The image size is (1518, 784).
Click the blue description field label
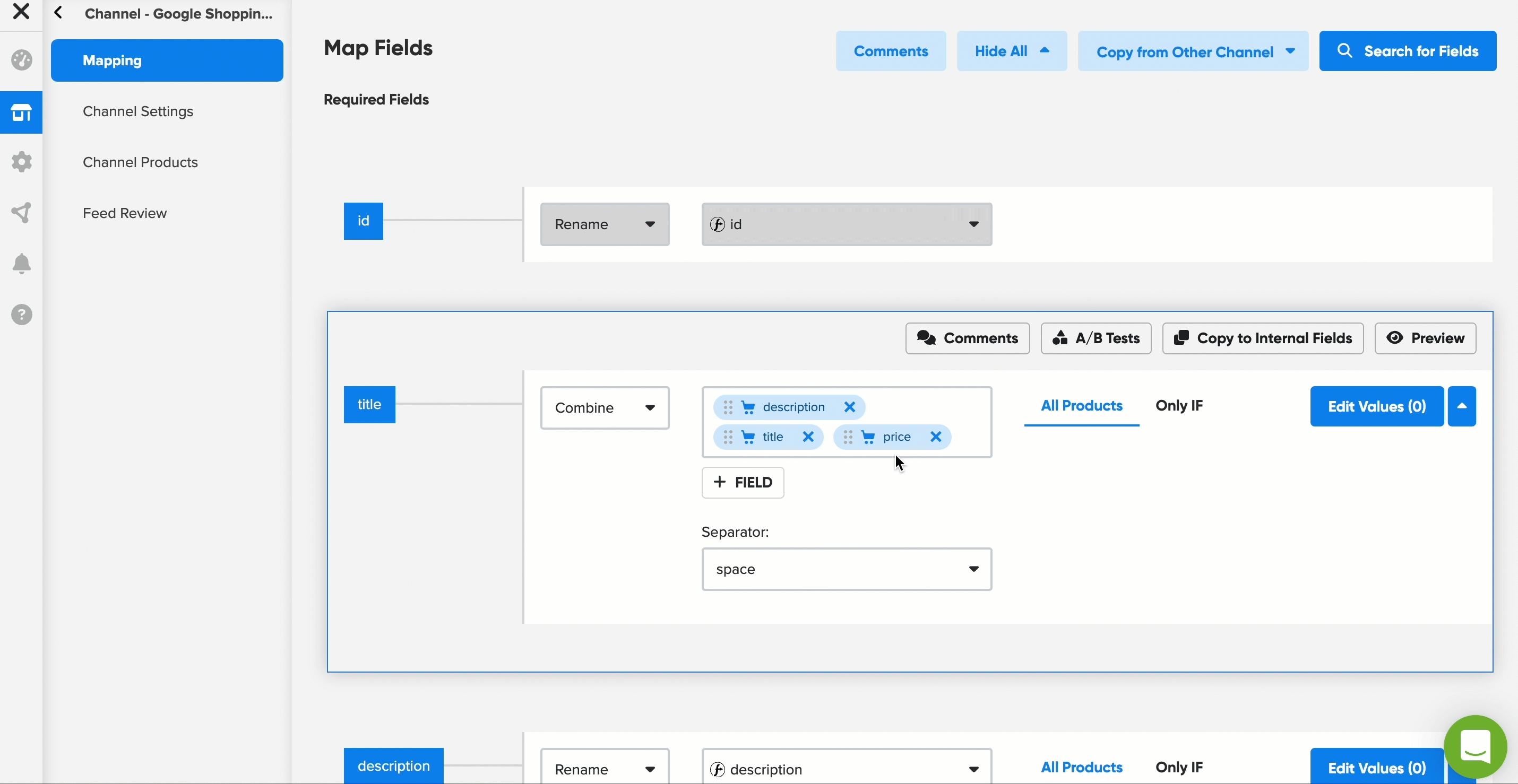pyautogui.click(x=394, y=766)
